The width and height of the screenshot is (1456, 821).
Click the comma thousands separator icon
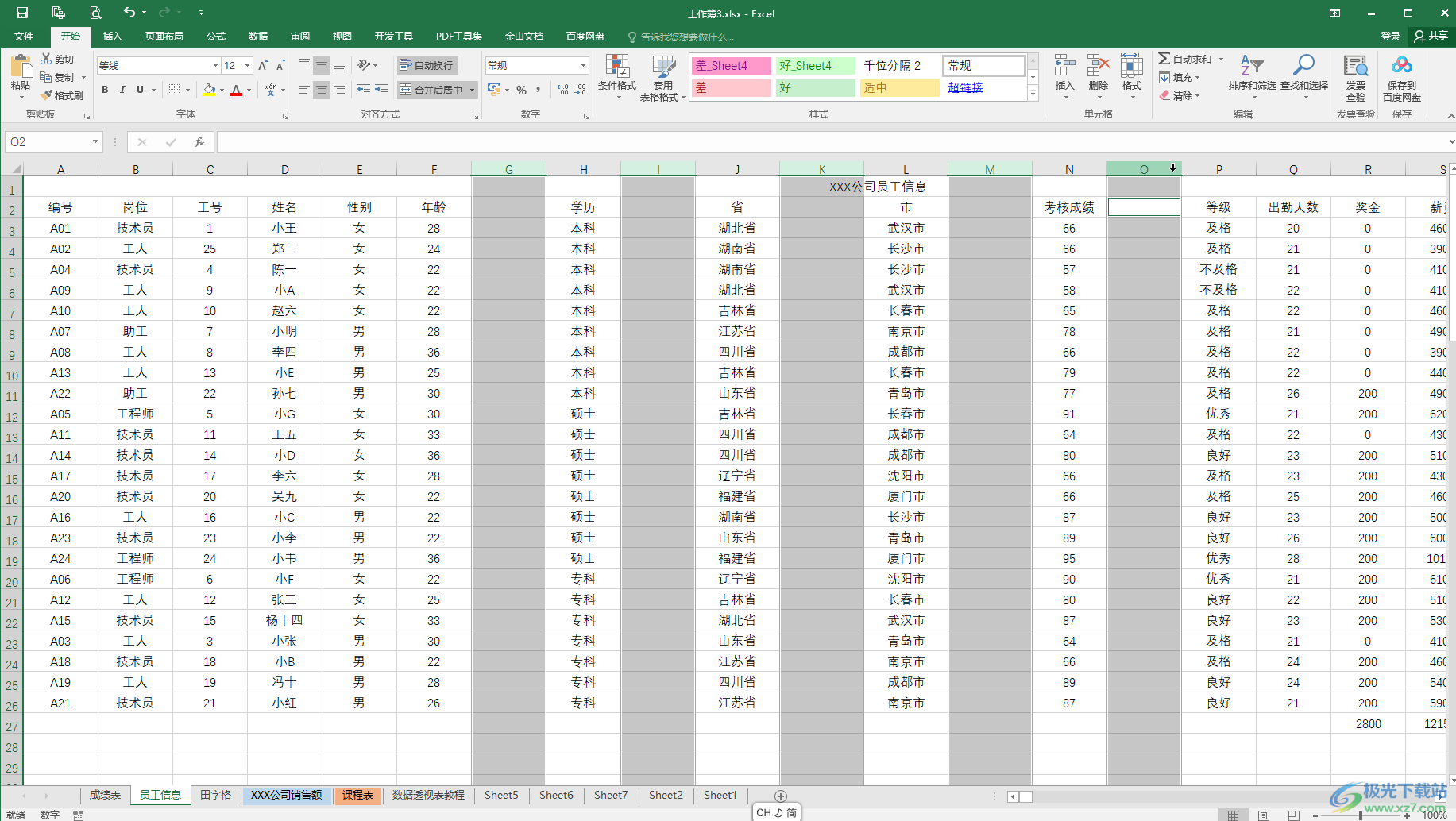(x=539, y=90)
